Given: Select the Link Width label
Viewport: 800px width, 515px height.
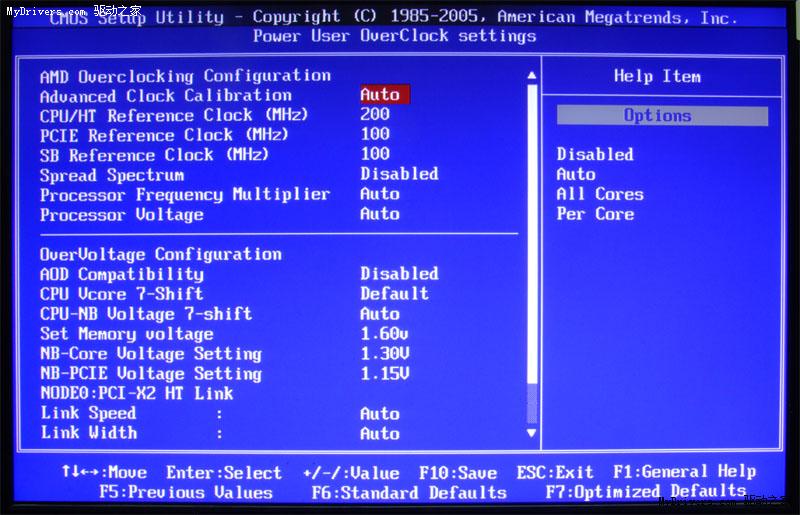Looking at the screenshot, I should [x=89, y=433].
